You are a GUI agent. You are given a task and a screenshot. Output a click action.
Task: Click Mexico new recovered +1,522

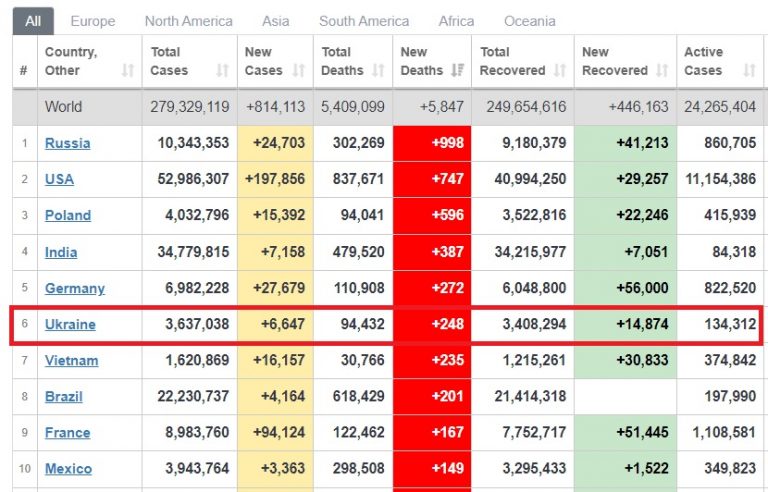coord(646,469)
